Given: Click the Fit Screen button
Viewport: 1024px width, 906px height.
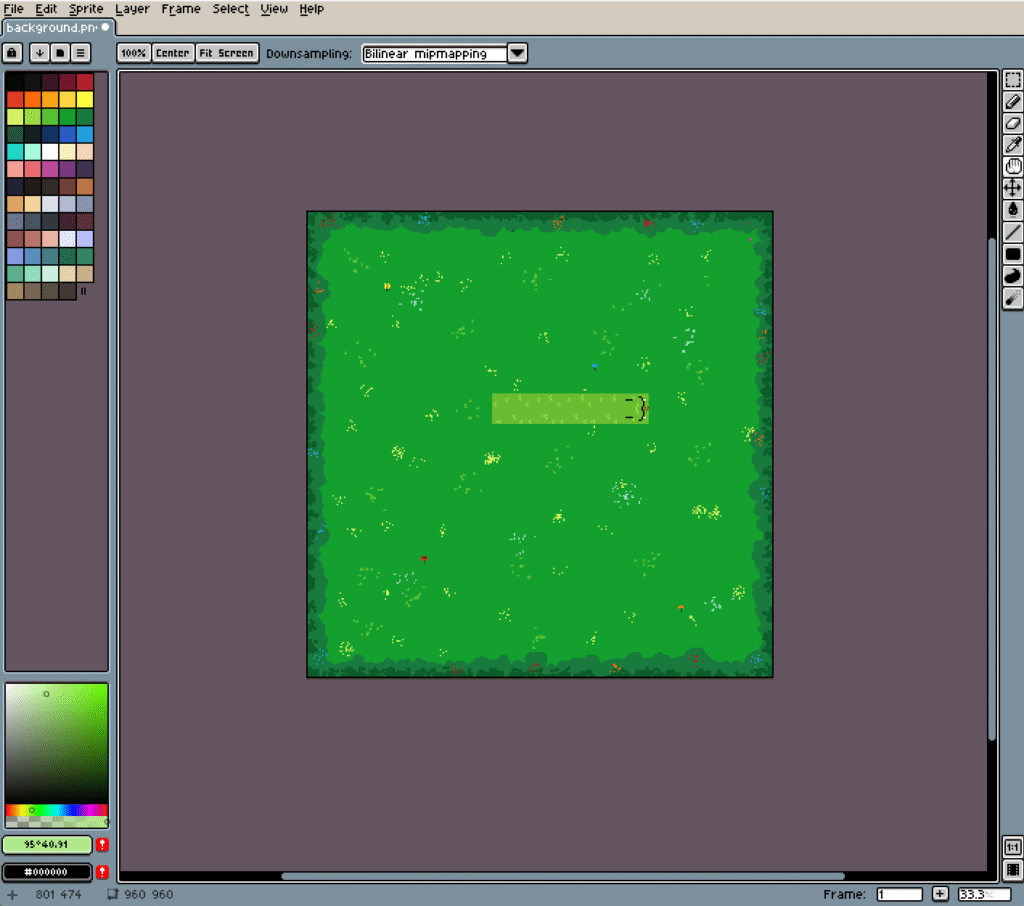Looking at the screenshot, I should pyautogui.click(x=227, y=53).
